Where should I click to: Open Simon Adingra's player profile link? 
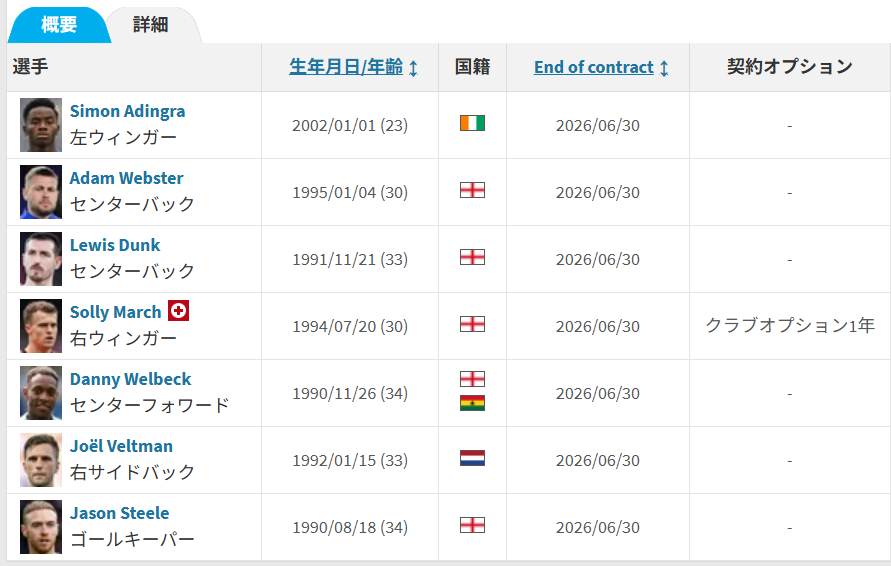tap(127, 111)
